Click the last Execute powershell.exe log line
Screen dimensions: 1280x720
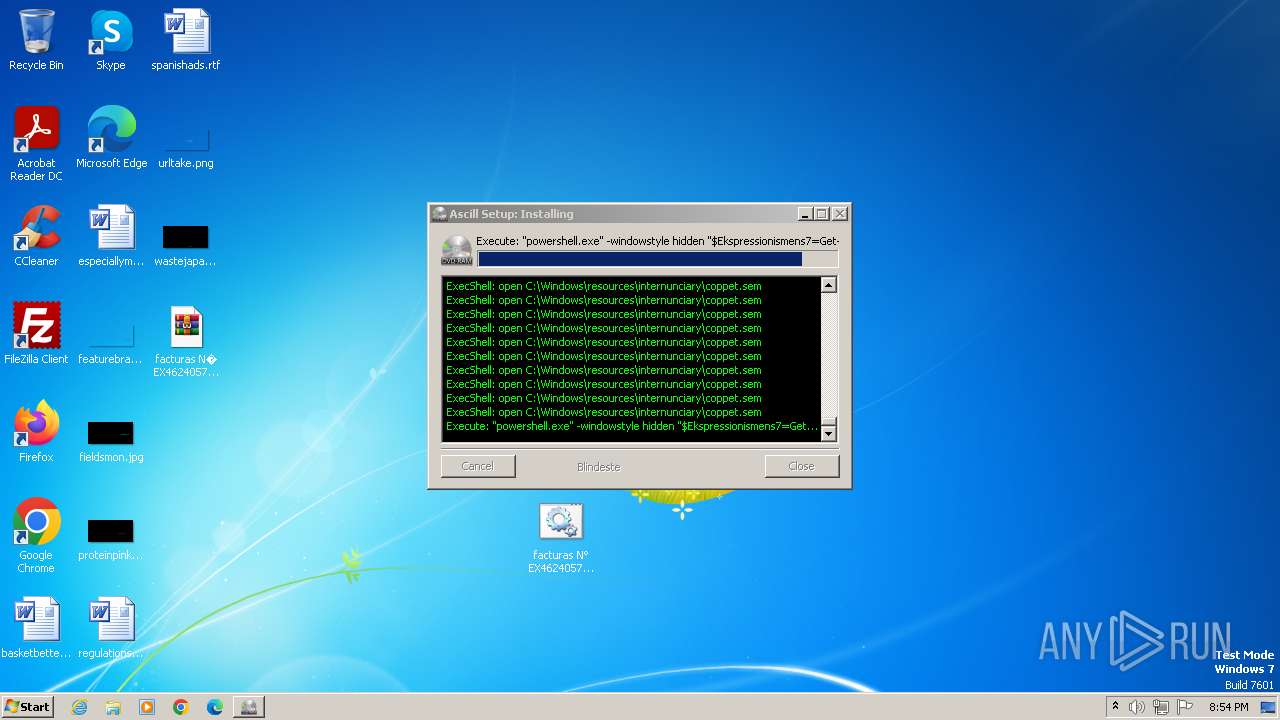[632, 426]
